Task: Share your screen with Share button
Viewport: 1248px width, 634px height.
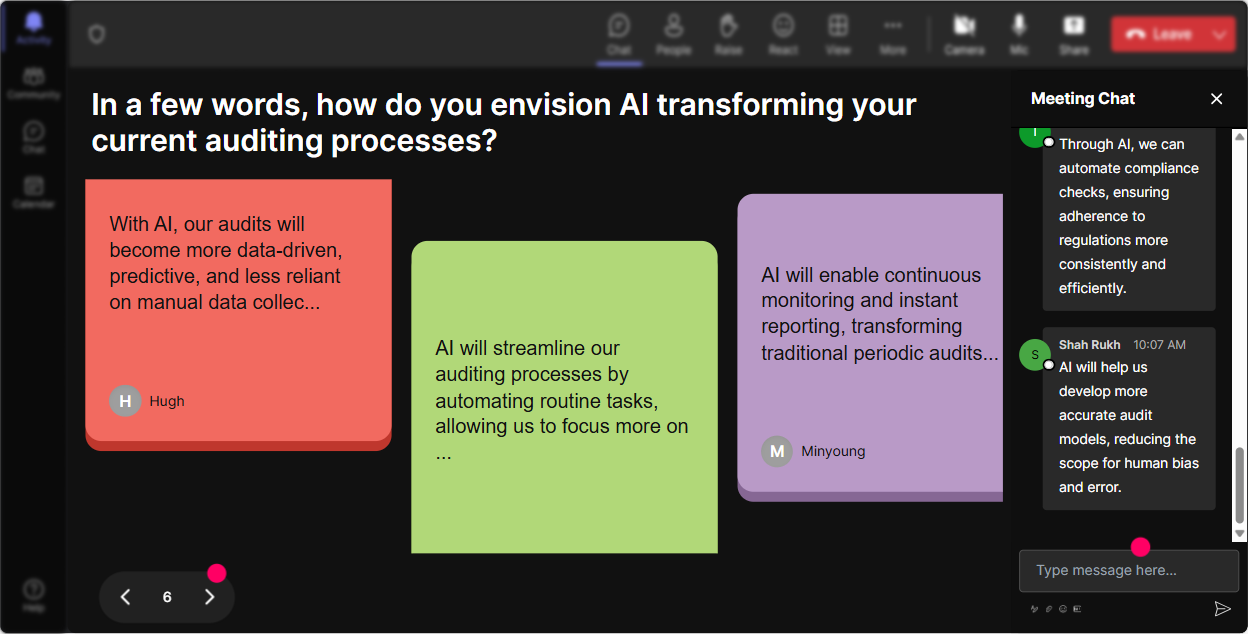Action: click(1074, 34)
